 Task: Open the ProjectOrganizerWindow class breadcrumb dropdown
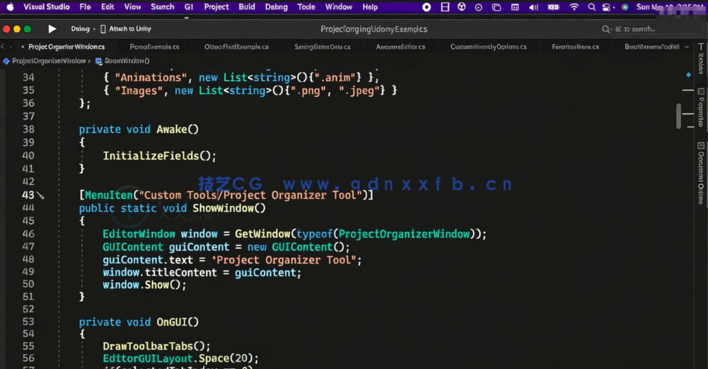point(49,61)
